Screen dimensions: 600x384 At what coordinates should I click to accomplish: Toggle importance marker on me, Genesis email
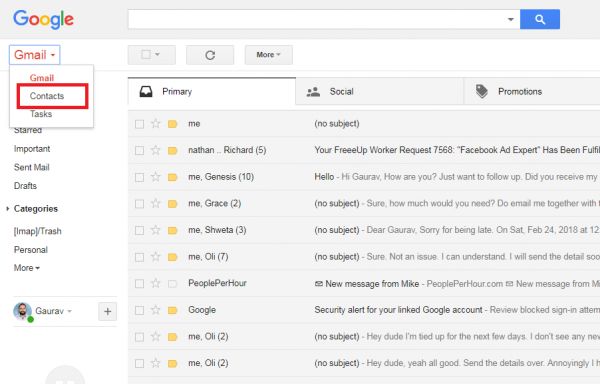173,177
